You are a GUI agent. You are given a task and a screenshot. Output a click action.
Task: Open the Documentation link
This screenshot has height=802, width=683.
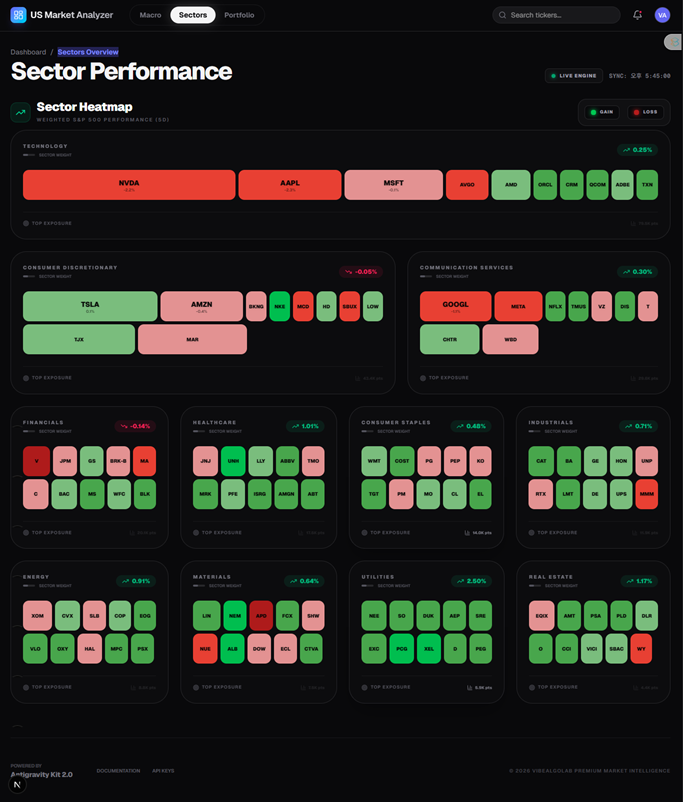coord(118,771)
